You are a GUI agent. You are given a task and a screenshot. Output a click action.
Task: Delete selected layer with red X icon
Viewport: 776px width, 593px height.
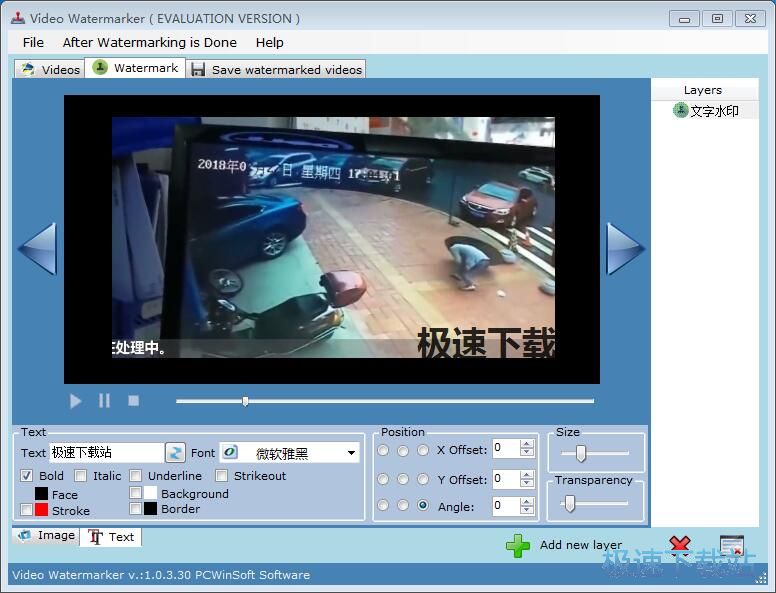pos(679,544)
